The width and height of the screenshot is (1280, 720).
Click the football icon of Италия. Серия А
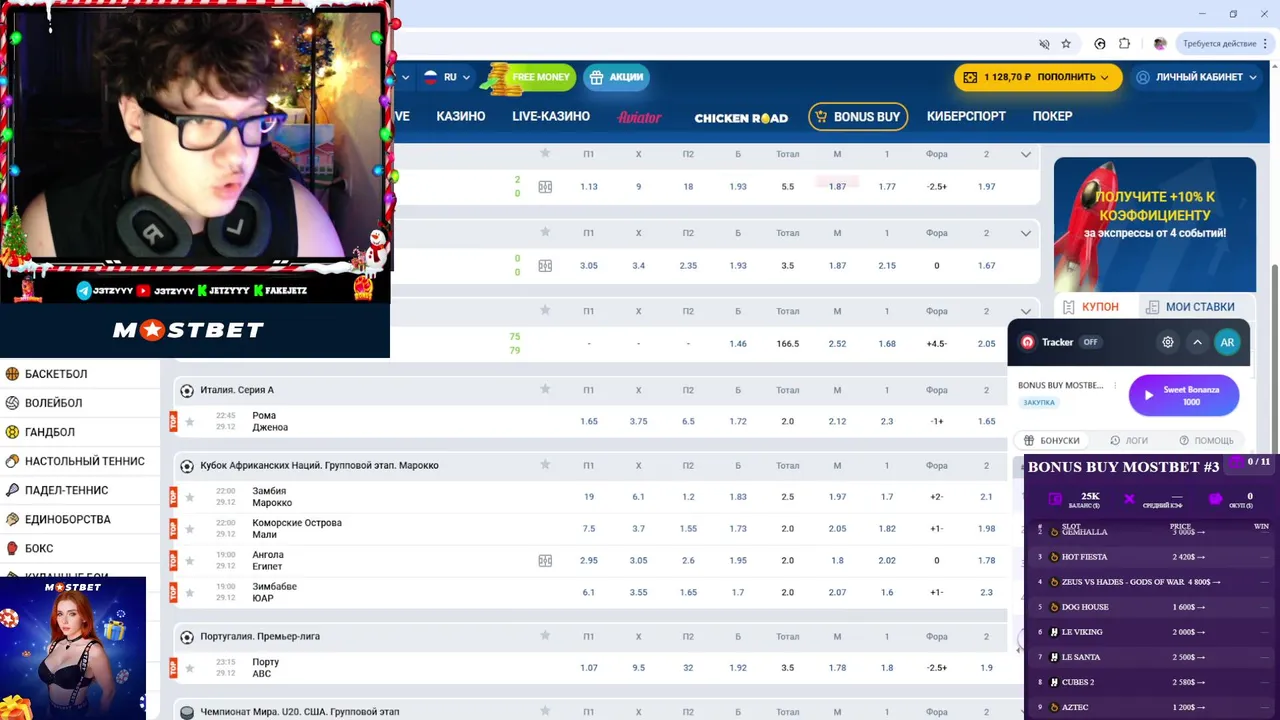click(x=187, y=390)
